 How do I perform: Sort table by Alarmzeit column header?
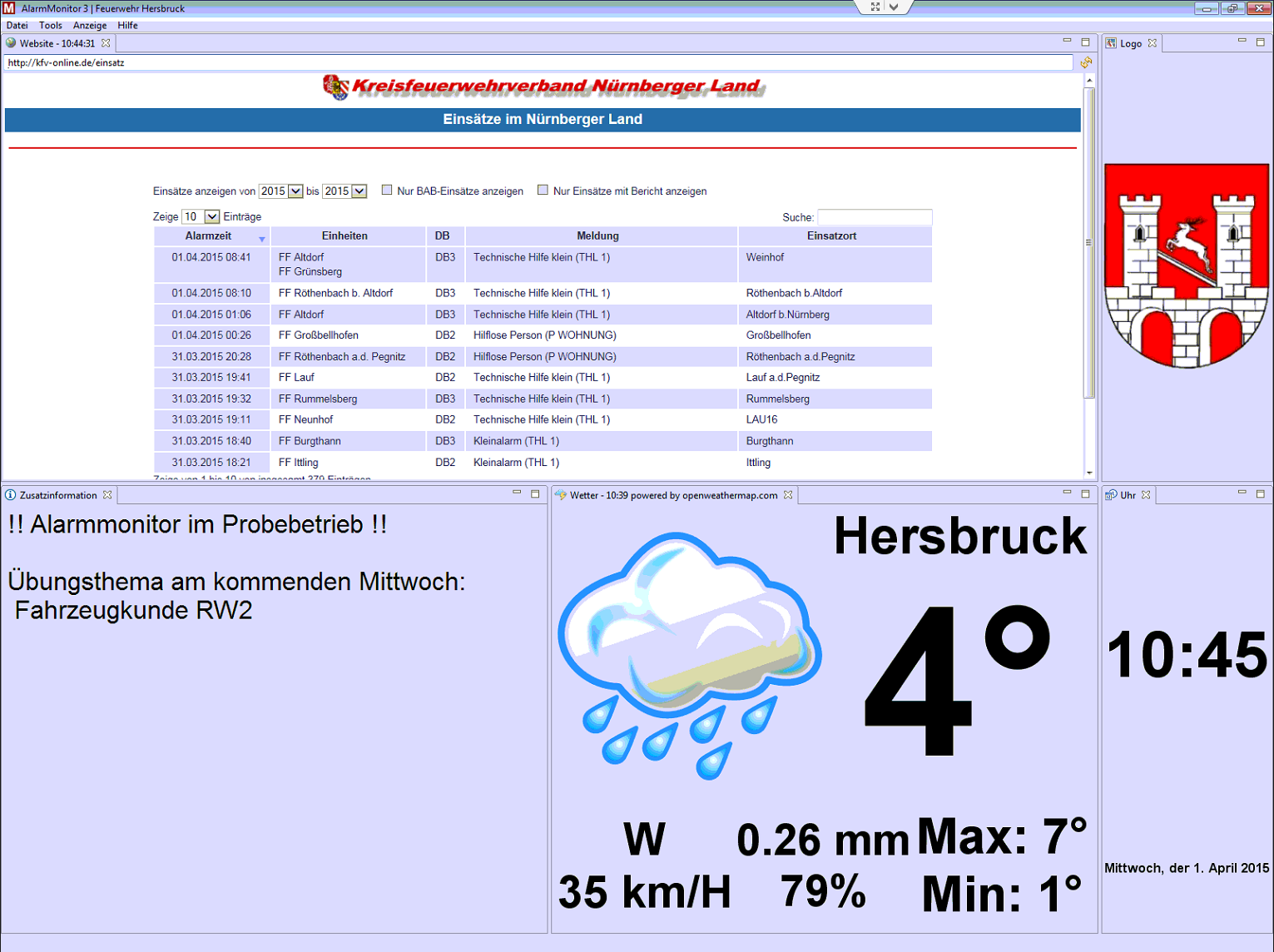pyautogui.click(x=209, y=236)
